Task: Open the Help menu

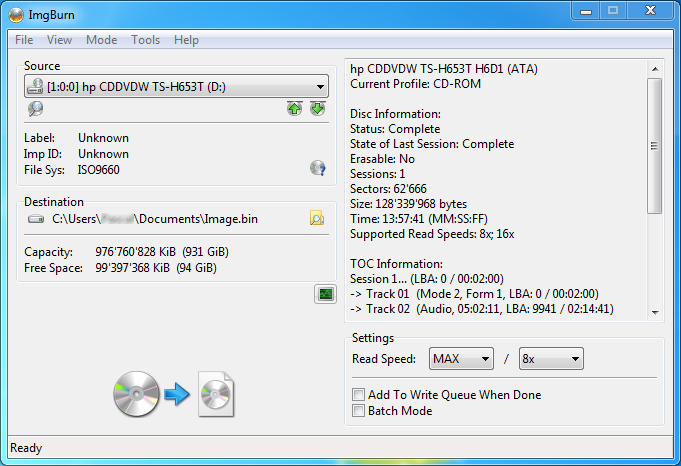Action: 186,40
